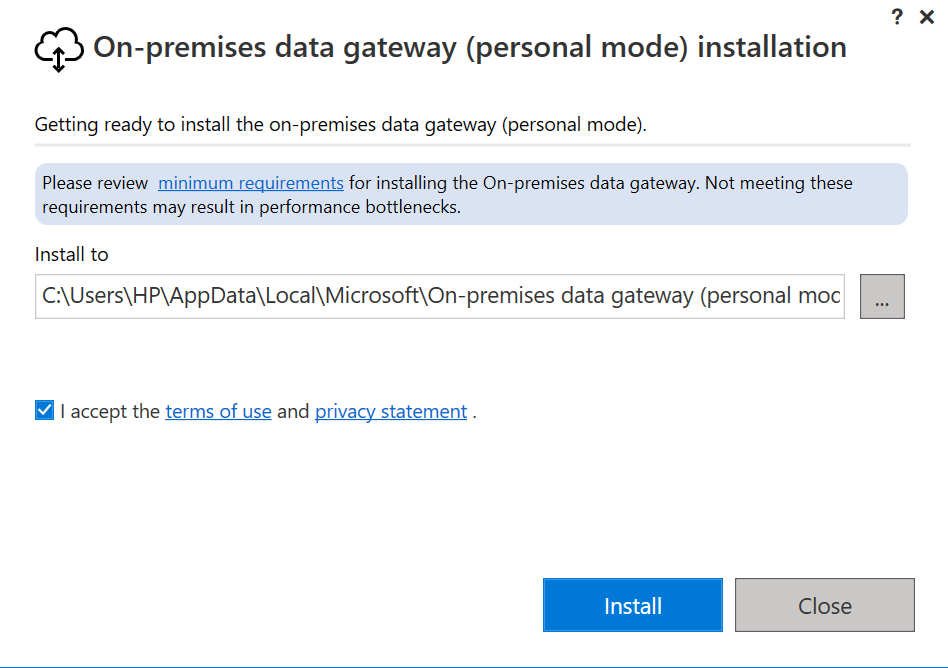Viewport: 948px width, 668px height.
Task: Open the terms of use link
Action: coord(218,411)
